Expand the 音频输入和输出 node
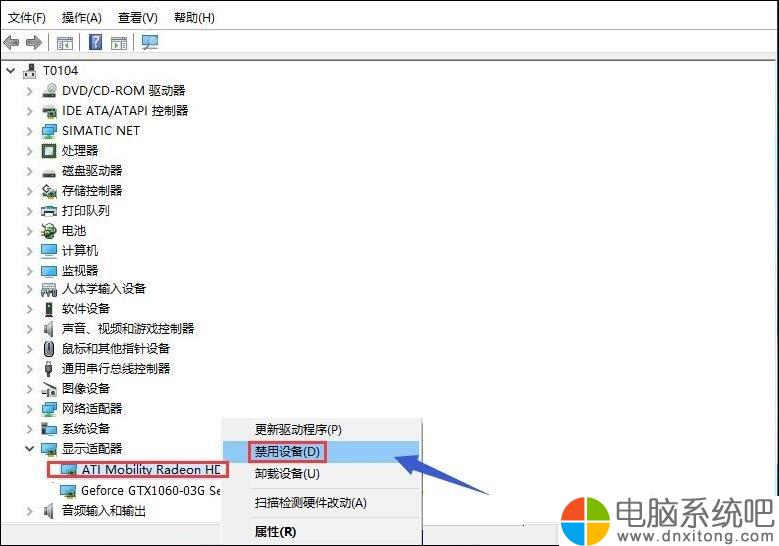This screenshot has height=546, width=779. coord(29,511)
